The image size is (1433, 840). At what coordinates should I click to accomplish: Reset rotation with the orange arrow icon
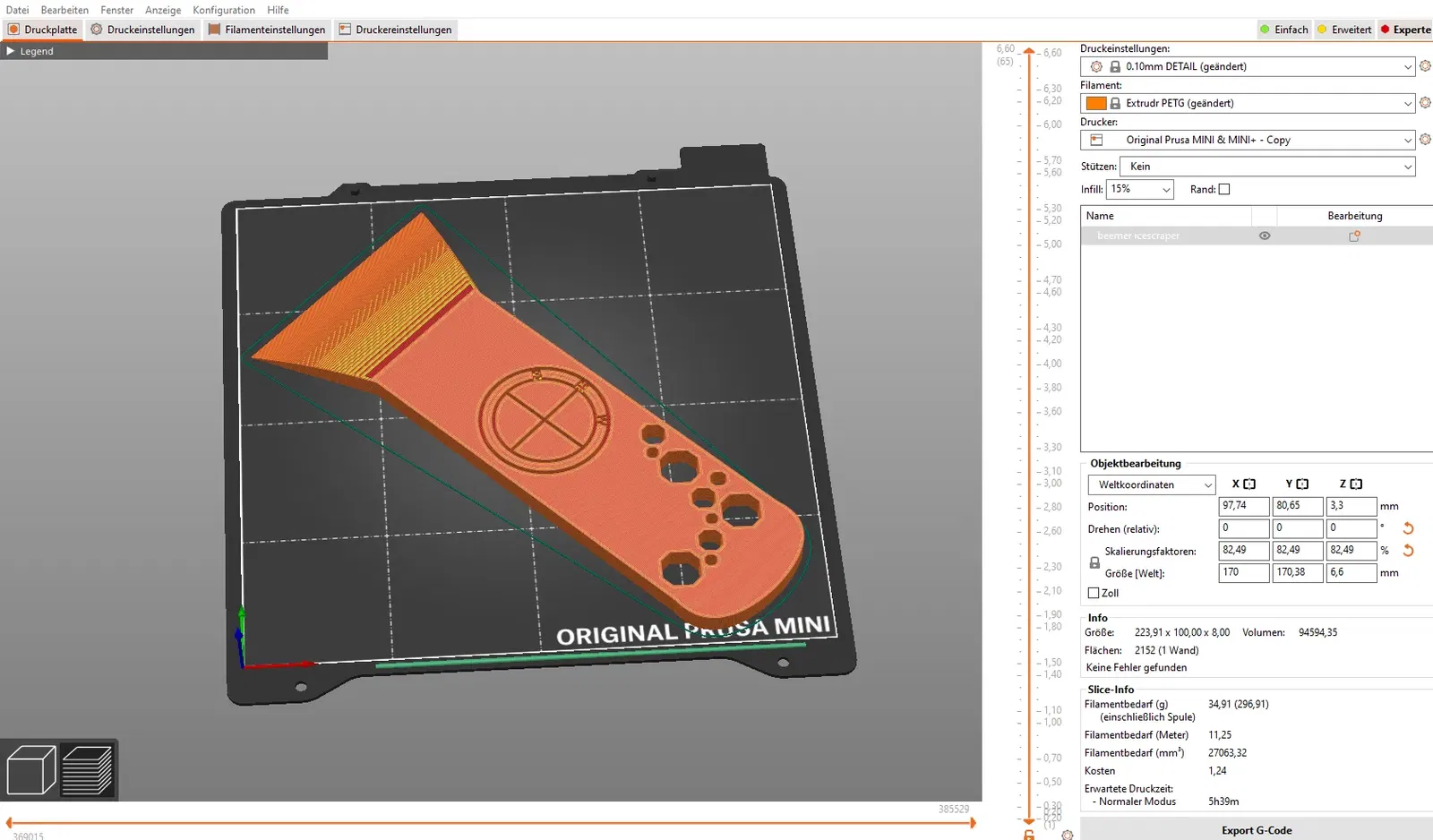(1408, 528)
